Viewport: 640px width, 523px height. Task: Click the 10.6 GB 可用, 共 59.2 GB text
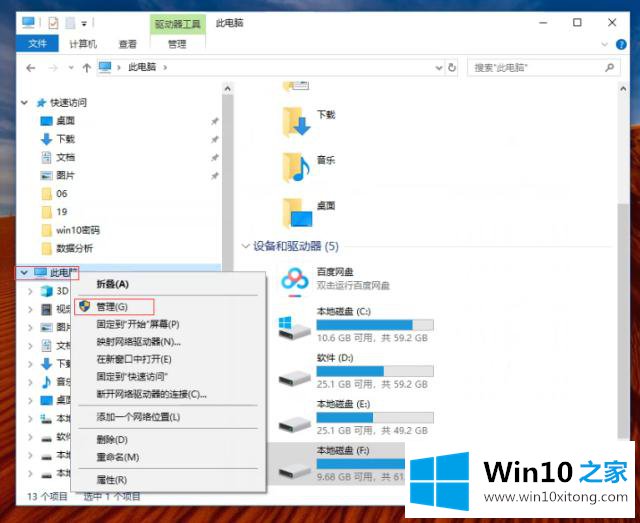372,338
